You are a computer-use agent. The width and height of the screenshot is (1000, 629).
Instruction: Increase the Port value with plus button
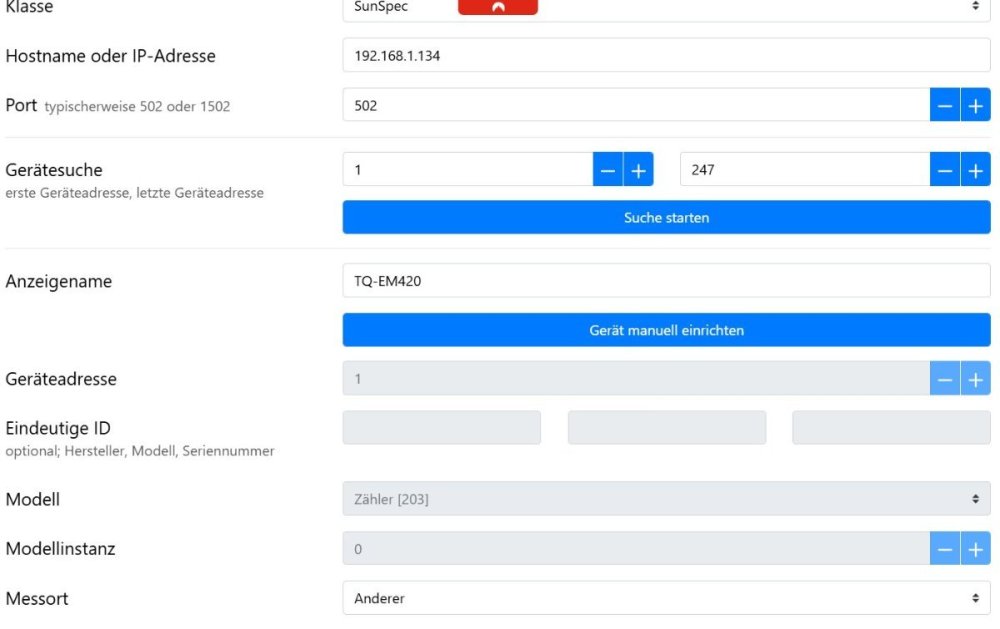(x=975, y=105)
